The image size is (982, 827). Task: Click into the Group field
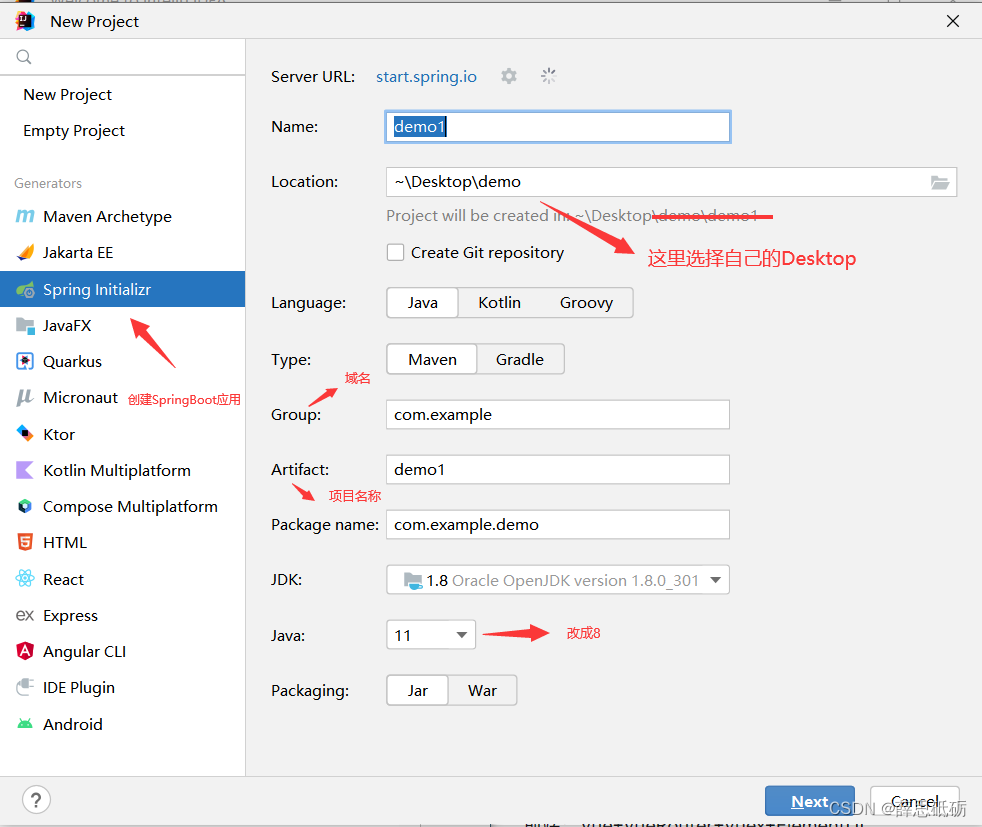tap(558, 414)
